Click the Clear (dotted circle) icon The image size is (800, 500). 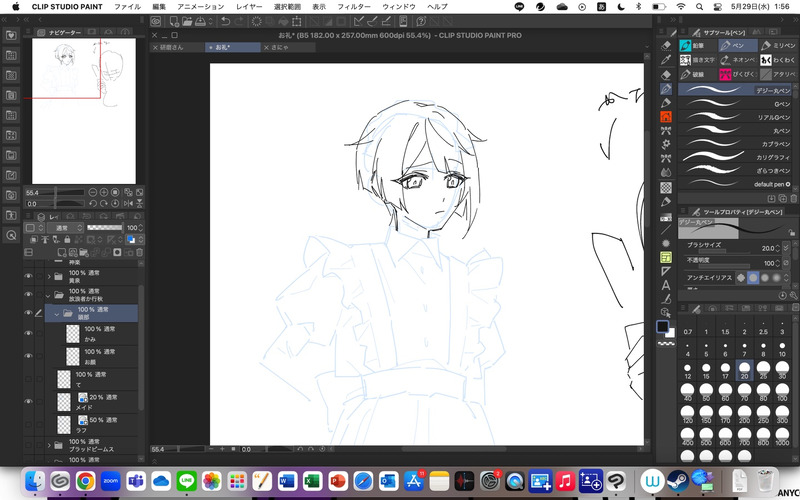tap(257, 21)
